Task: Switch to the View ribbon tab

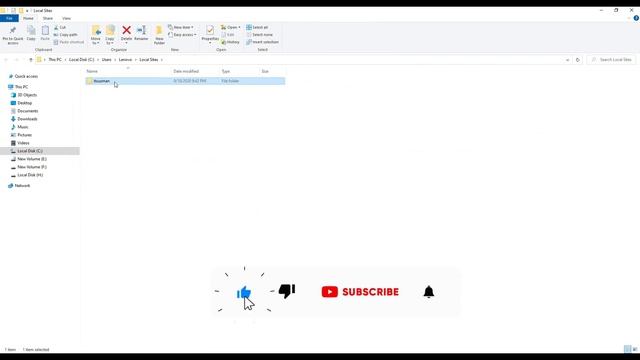Action: 66,18
